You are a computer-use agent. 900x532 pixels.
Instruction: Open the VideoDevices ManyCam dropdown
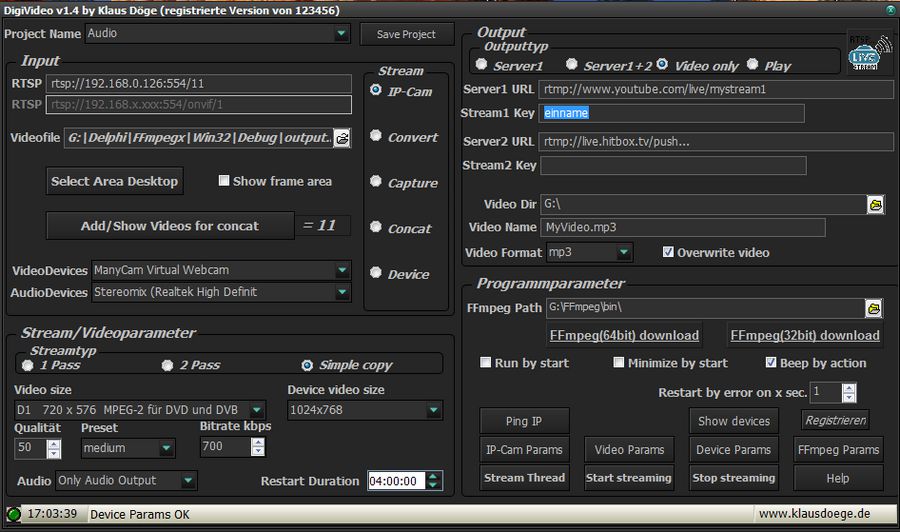(342, 270)
